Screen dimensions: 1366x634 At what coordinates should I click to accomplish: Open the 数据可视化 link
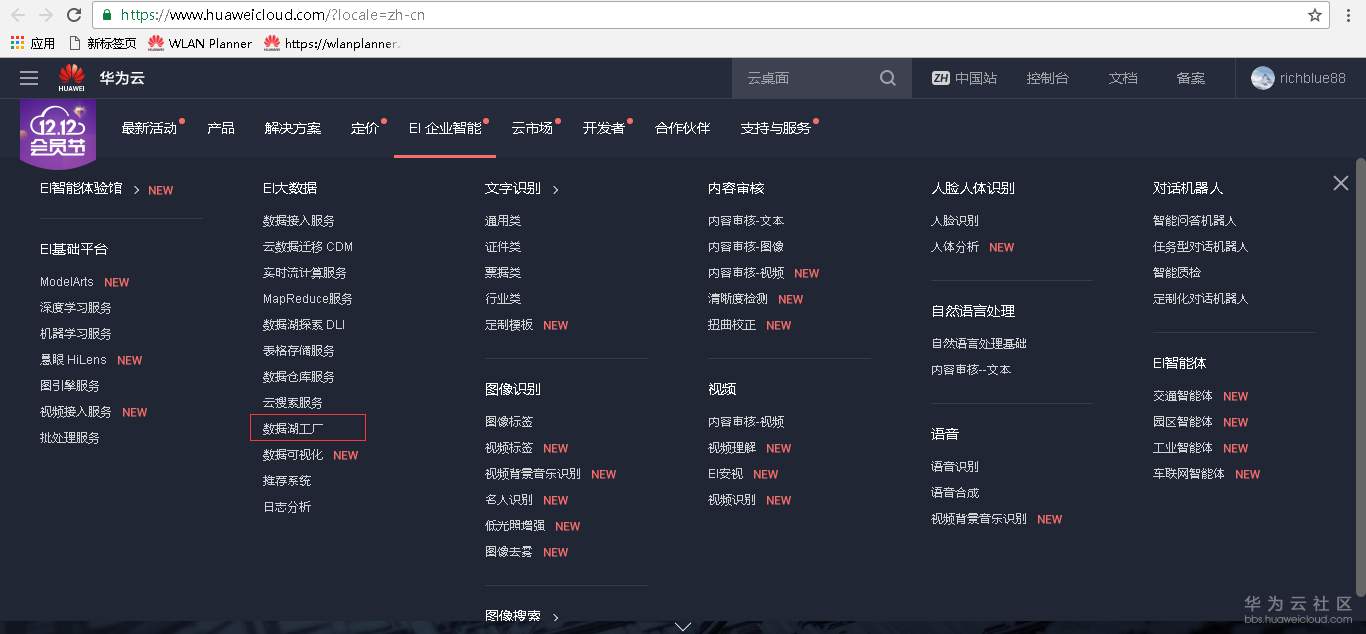pos(293,455)
